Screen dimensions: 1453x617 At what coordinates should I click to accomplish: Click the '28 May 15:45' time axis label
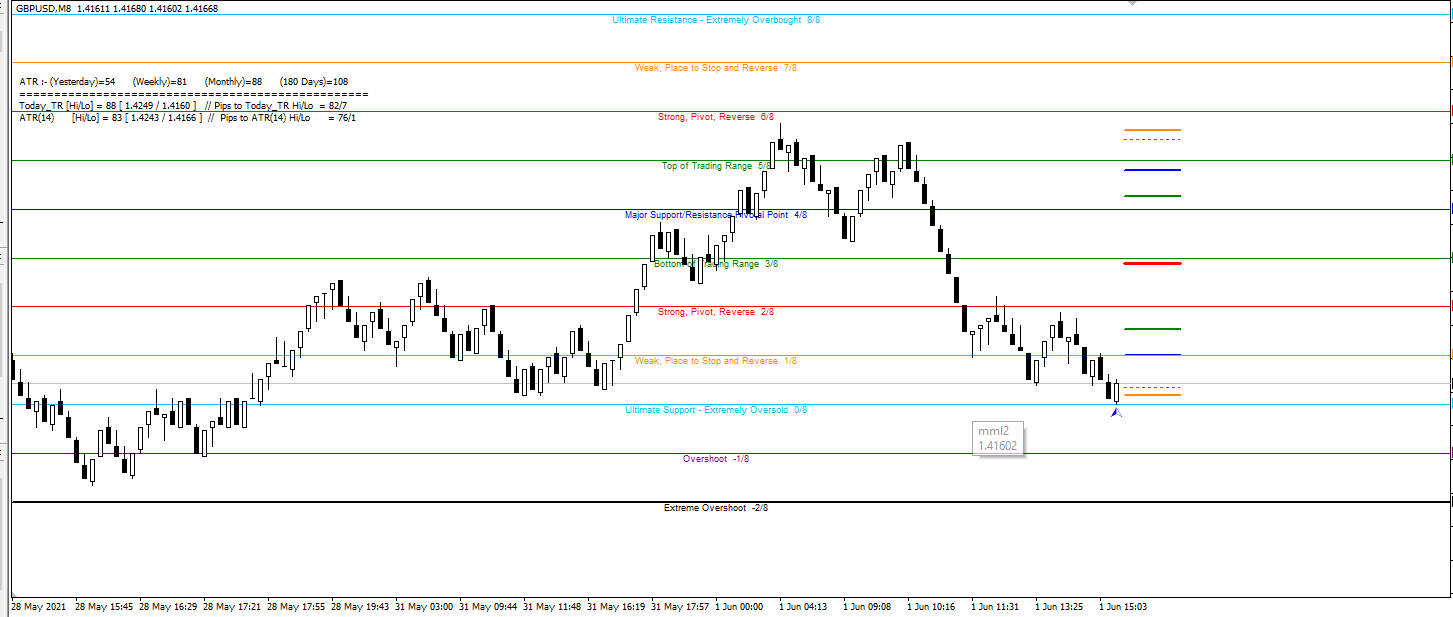[x=104, y=607]
